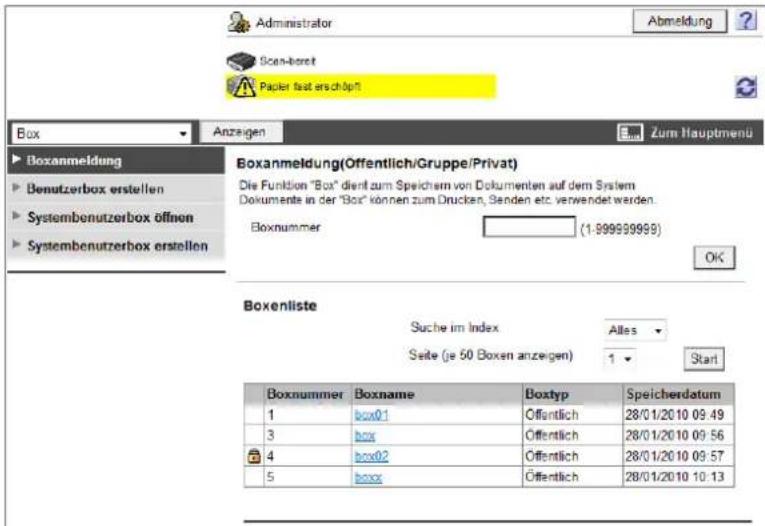Open the box link in row 3
The height and width of the screenshot is (526, 765).
pos(365,435)
